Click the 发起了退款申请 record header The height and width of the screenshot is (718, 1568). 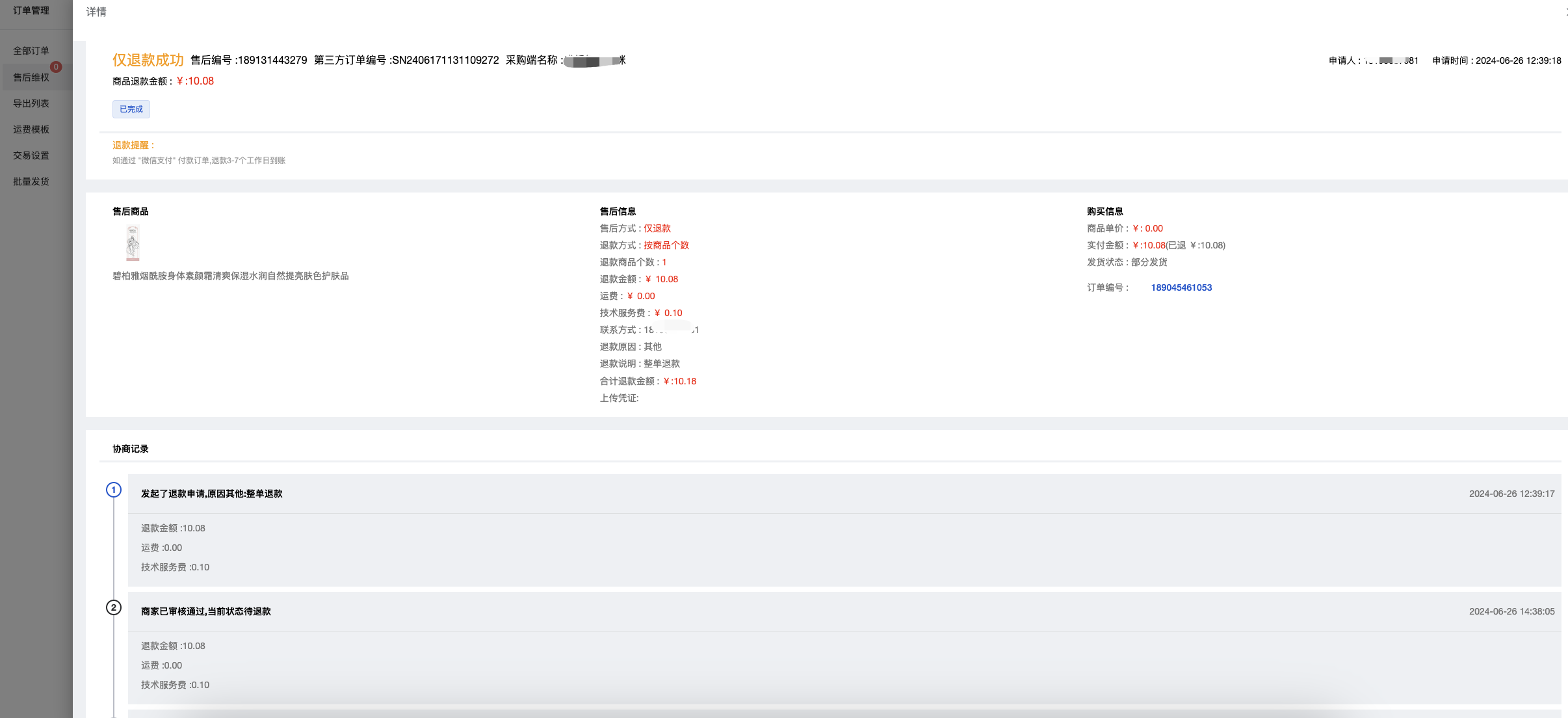click(211, 494)
